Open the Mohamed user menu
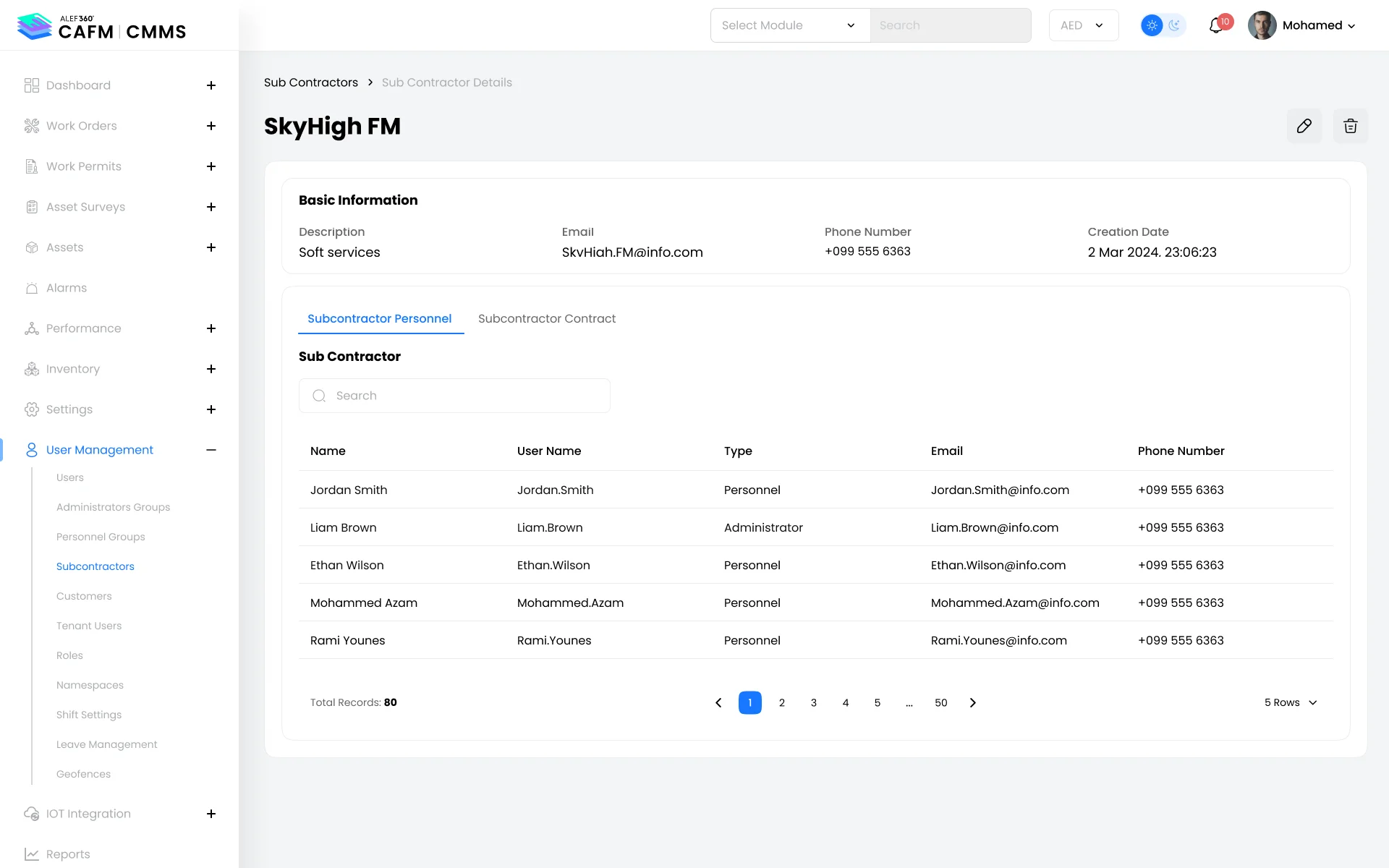The image size is (1389, 868). click(x=1319, y=25)
